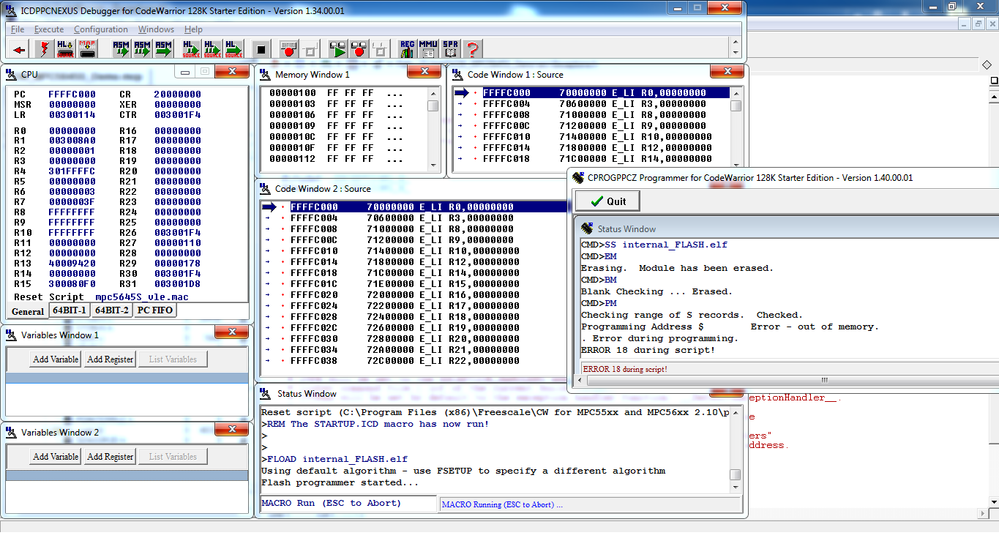
Task: Switch to the 64BIT-2 tab
Action: (111, 310)
